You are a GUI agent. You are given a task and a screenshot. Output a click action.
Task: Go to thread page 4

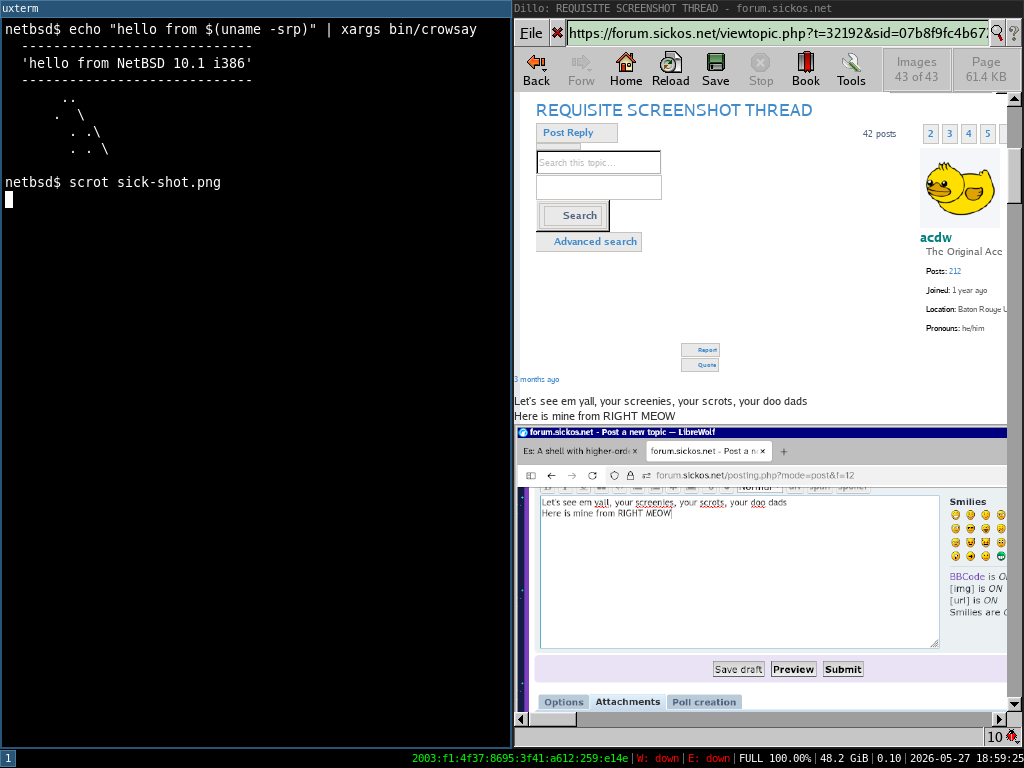click(968, 134)
